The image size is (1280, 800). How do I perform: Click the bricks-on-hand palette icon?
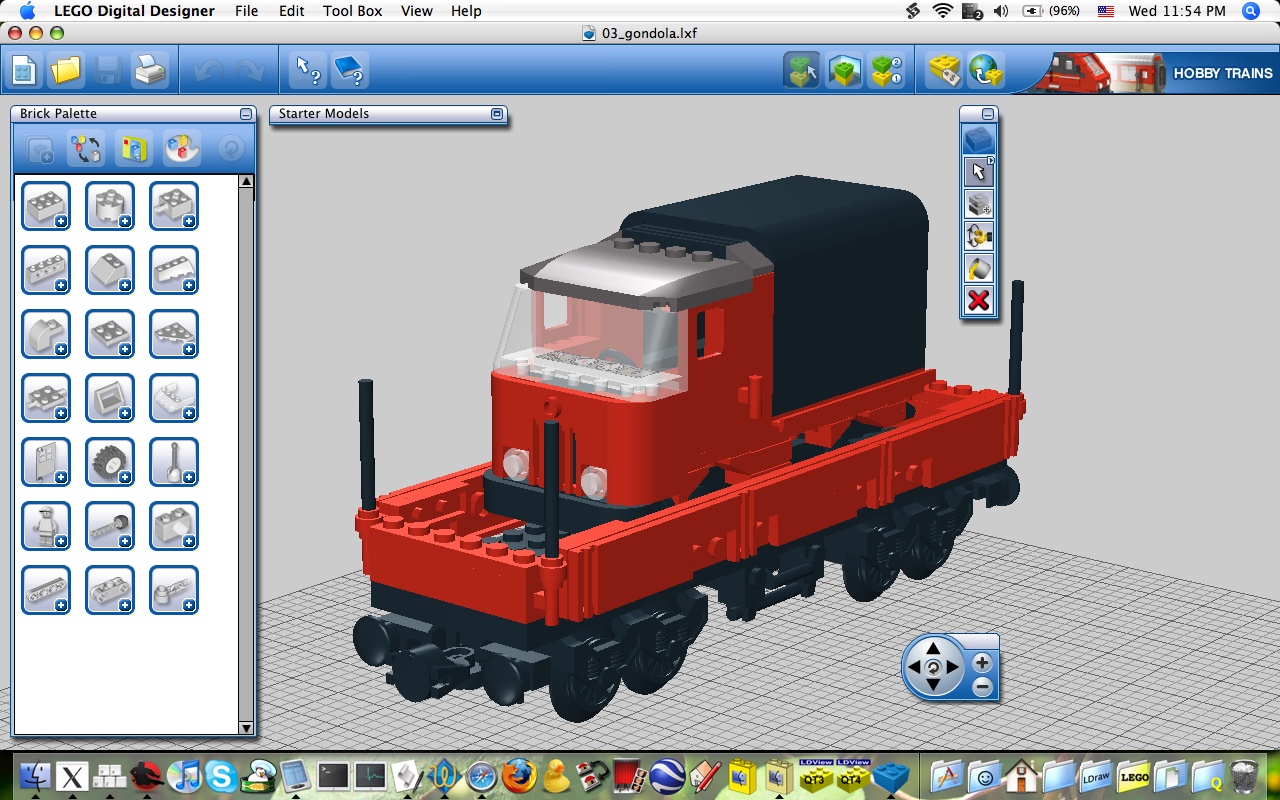tap(182, 149)
